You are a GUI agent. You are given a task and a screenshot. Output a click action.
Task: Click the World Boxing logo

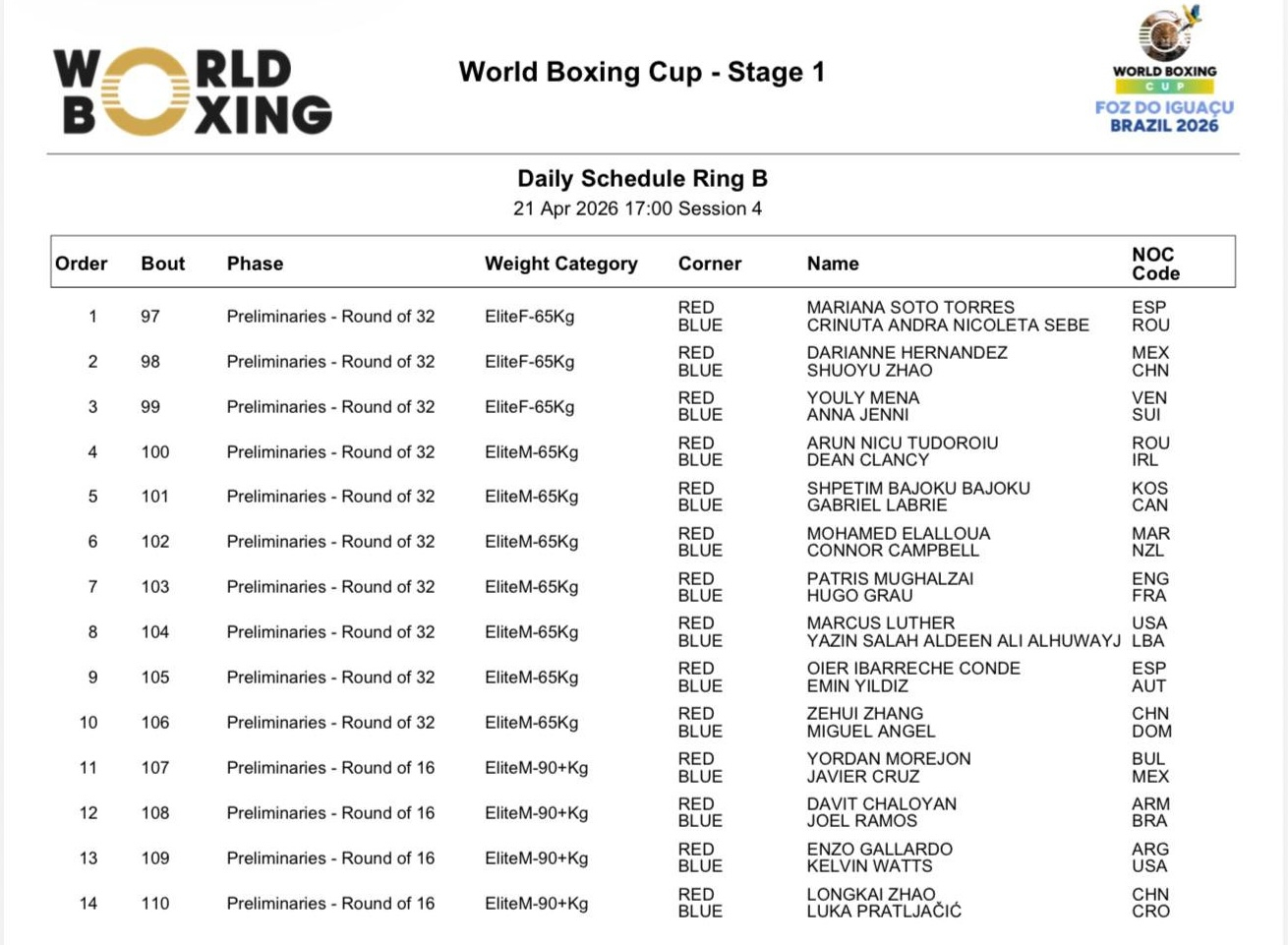point(193,92)
